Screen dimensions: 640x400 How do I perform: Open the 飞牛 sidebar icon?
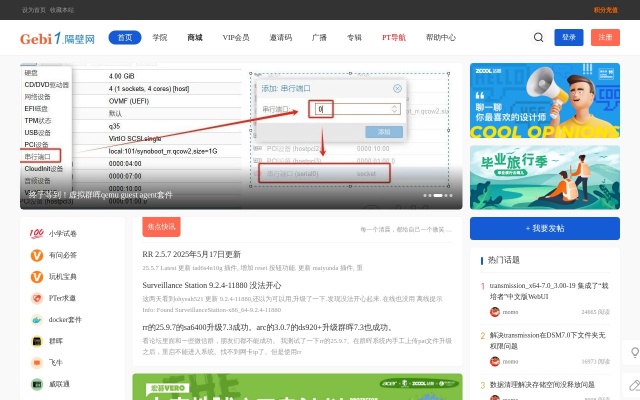[x=37, y=362]
